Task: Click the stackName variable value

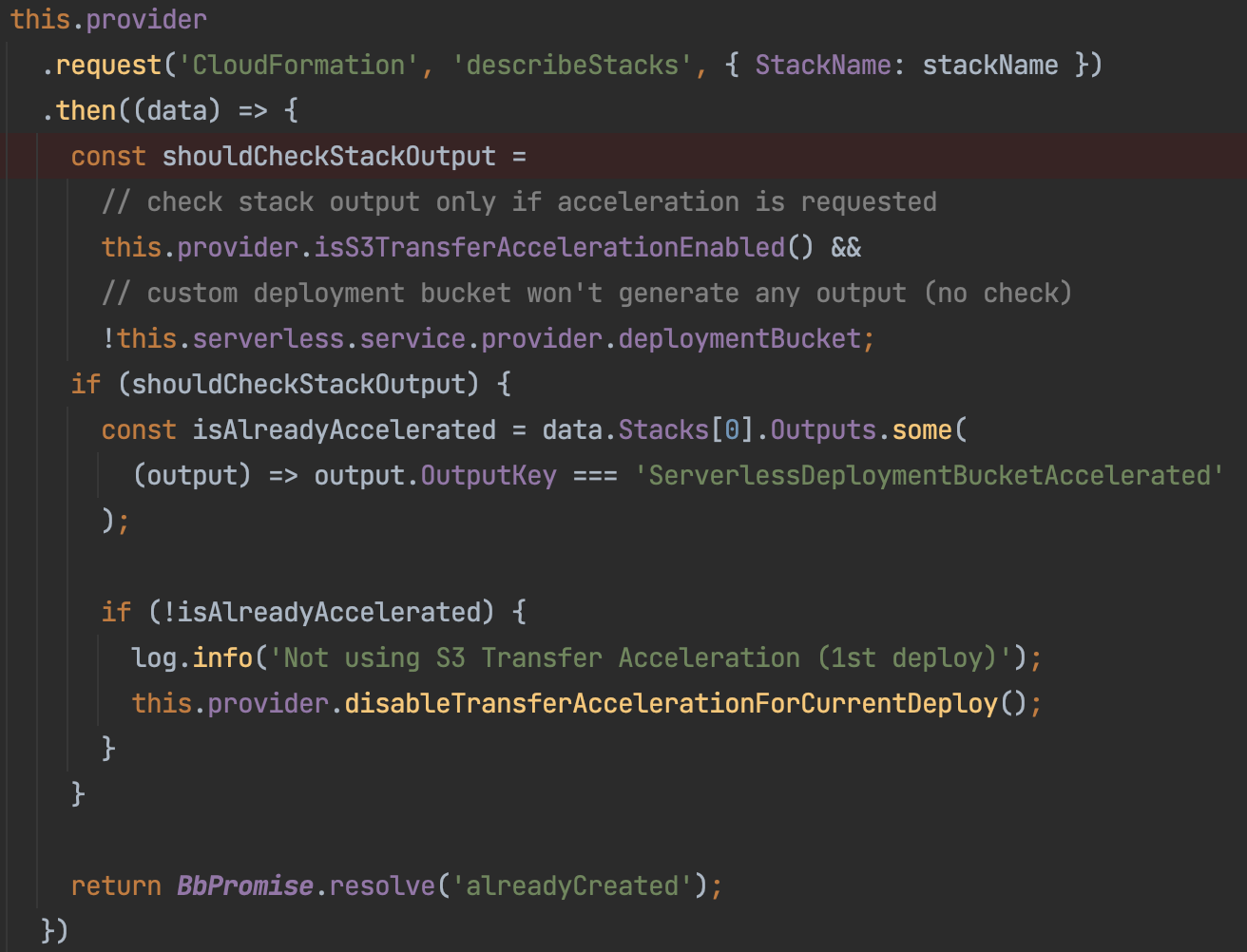Action: [x=990, y=66]
